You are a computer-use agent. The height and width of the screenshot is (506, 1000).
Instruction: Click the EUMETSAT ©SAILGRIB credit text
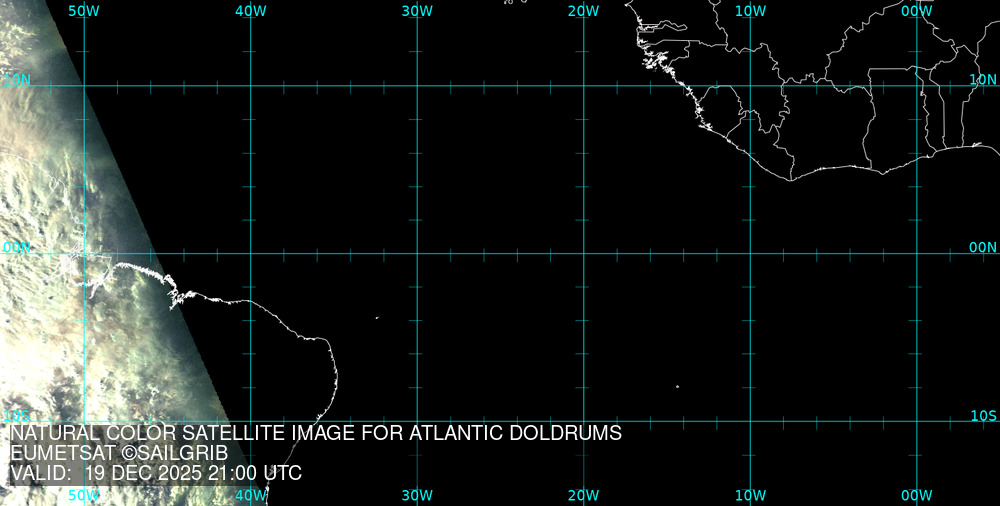point(119,453)
